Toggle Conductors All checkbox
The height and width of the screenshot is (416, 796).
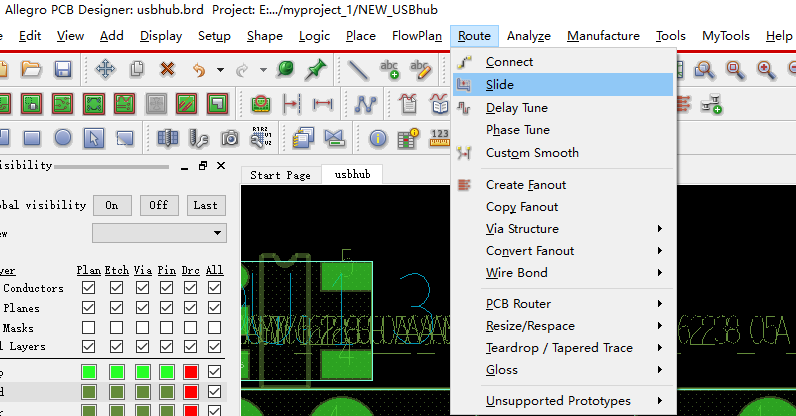tap(214, 287)
